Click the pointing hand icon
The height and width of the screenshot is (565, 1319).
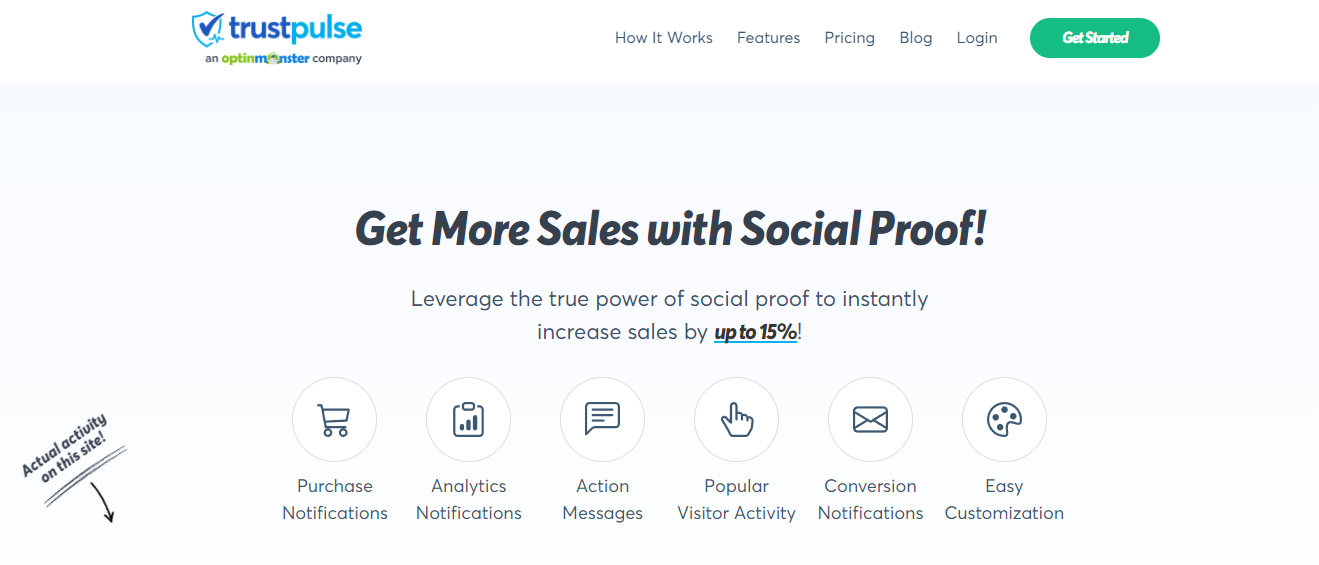[x=736, y=419]
